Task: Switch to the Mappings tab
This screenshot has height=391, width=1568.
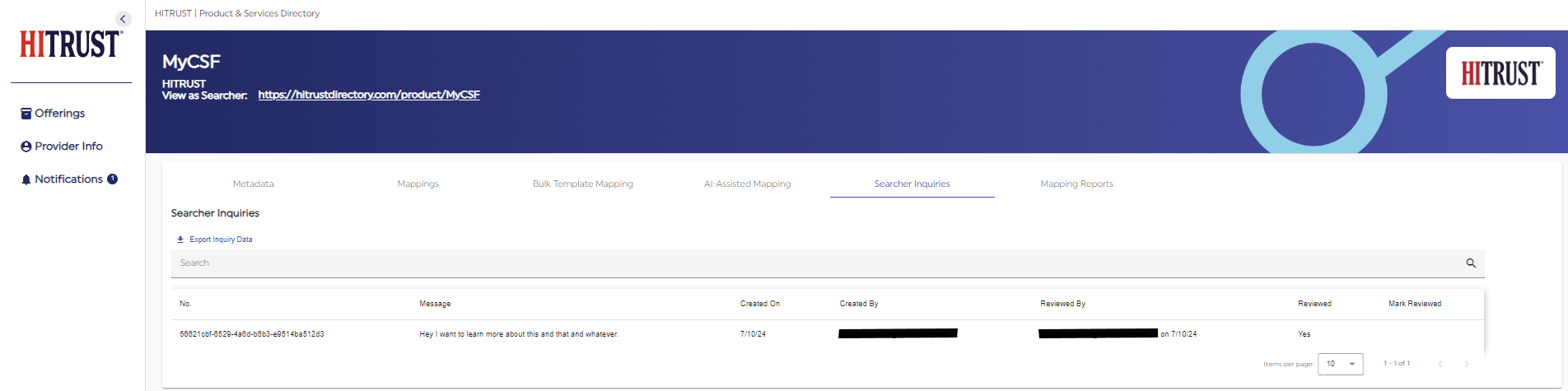Action: click(x=418, y=184)
